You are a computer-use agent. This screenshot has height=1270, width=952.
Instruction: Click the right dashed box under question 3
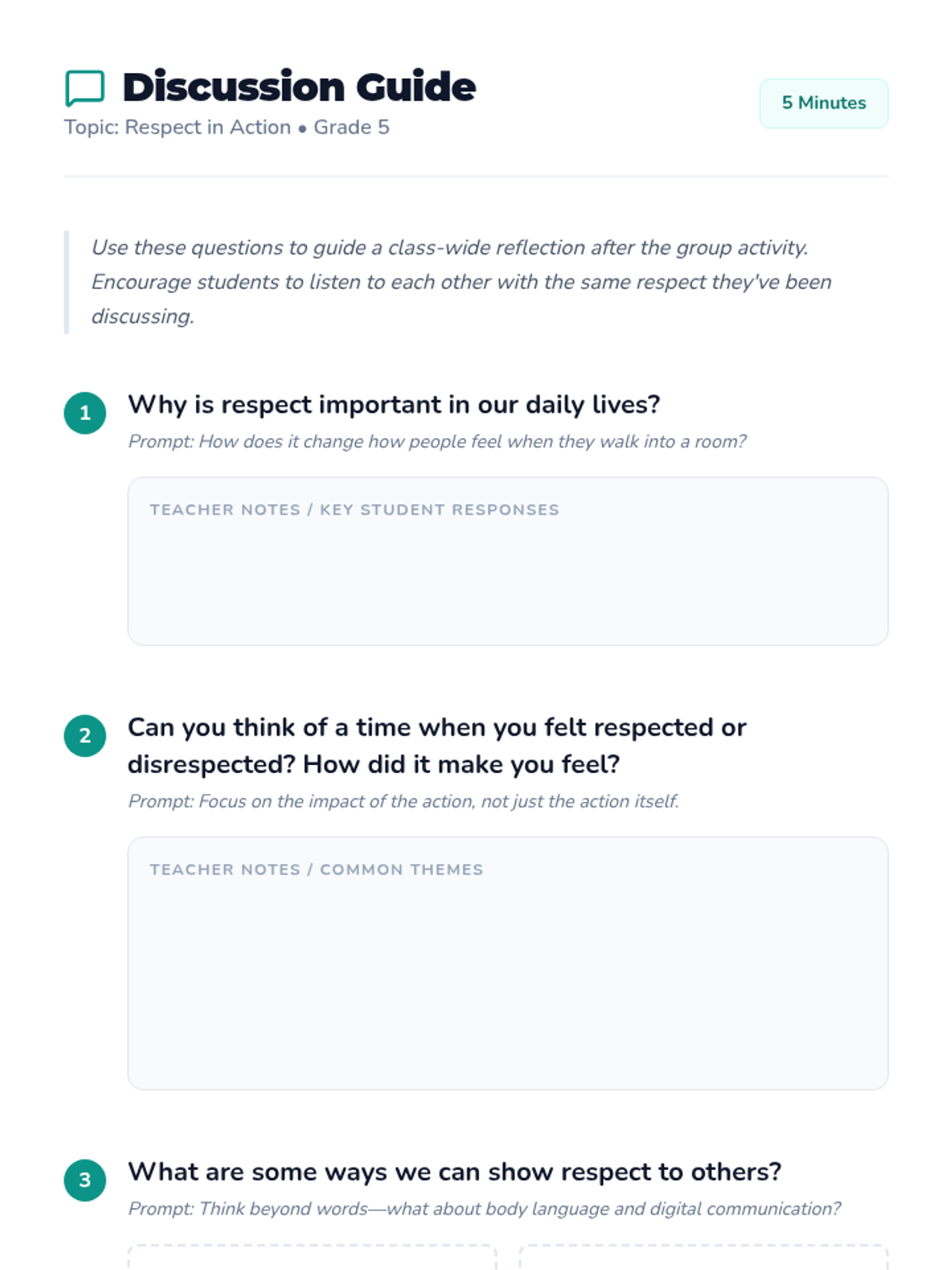[x=703, y=1257]
